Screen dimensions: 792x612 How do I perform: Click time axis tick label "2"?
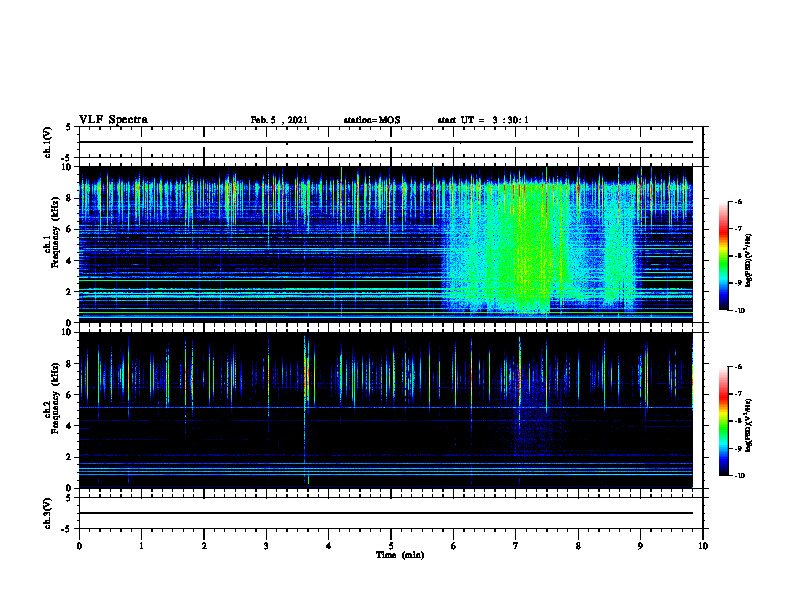click(204, 546)
